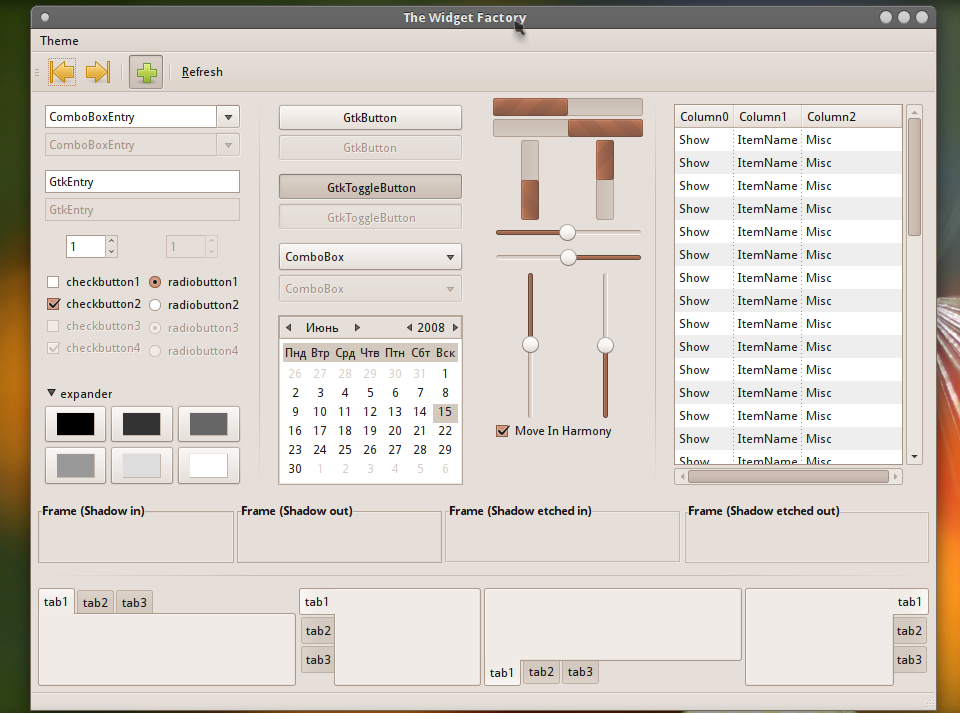Click the second horizontal slider knob
This screenshot has height=713, width=960.
[568, 258]
